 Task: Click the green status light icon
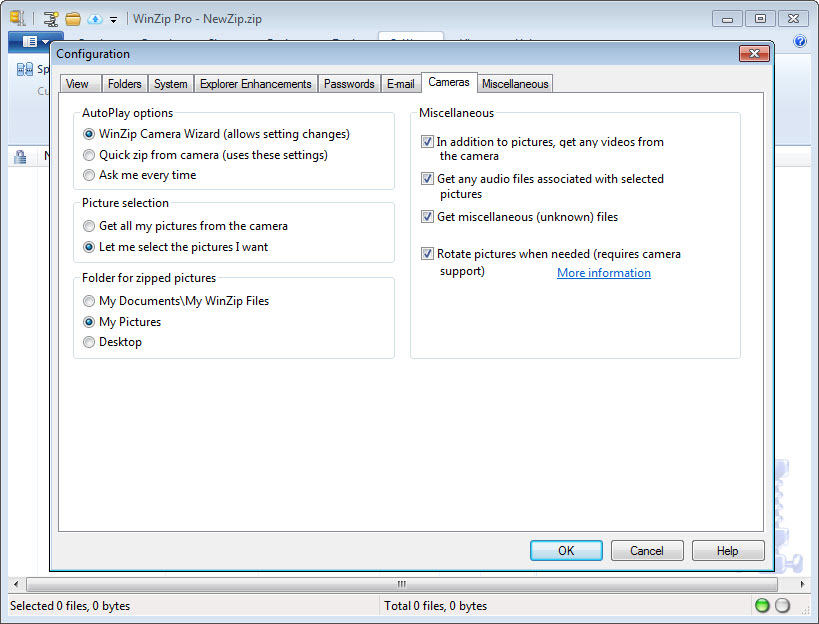762,605
